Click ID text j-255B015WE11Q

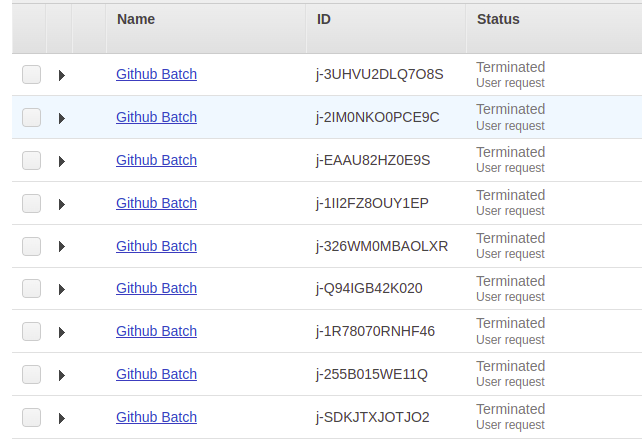click(372, 374)
